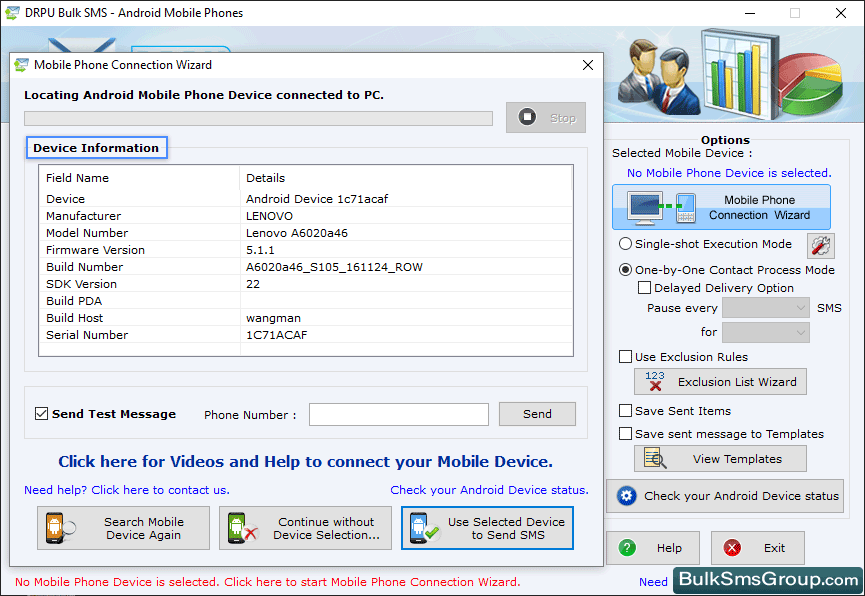Open the Mobile Phone Connection Wizard button
Screen dimensions: 865x596
721,207
